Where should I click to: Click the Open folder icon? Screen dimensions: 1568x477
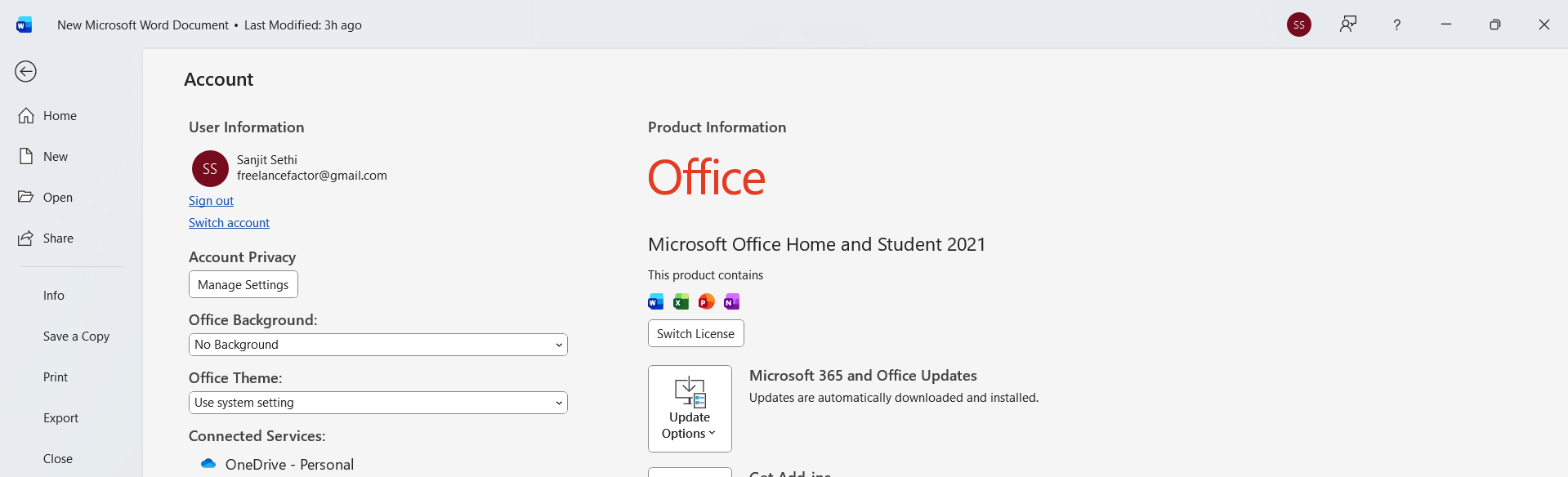(x=26, y=197)
